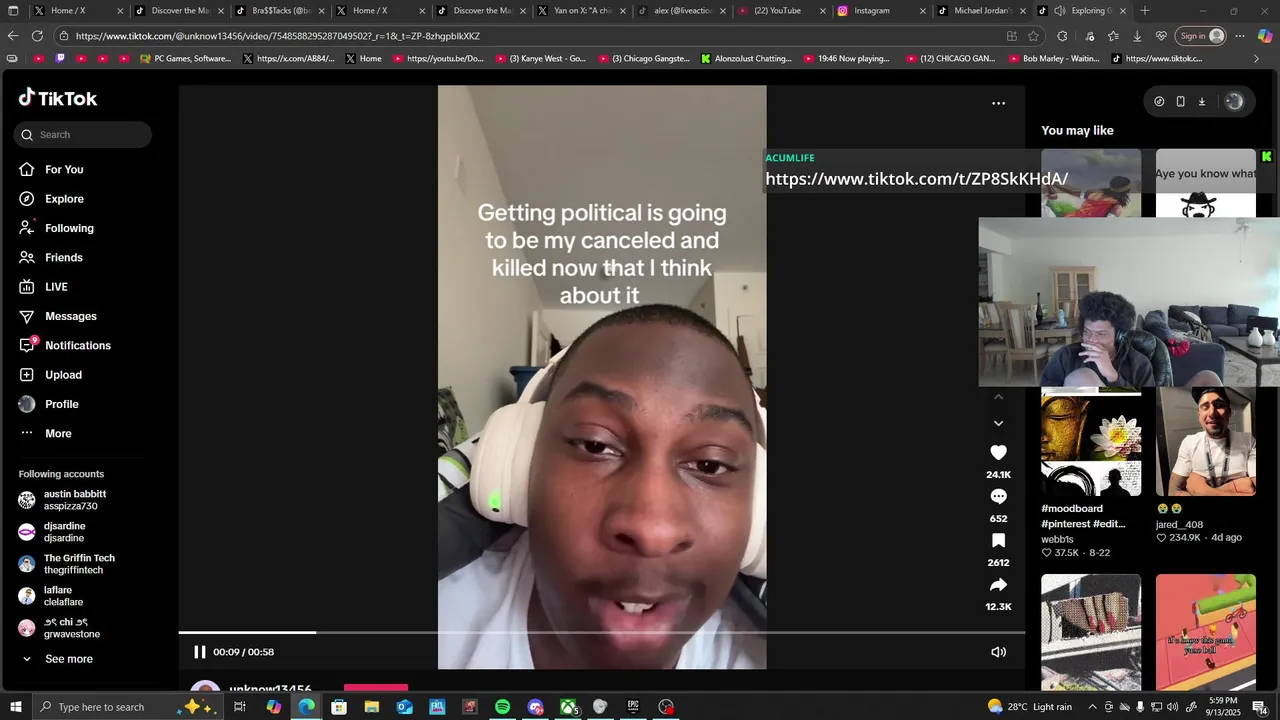Screen dimensions: 1280x720
Task: Switch to the Instagram tab
Action: pos(881,10)
